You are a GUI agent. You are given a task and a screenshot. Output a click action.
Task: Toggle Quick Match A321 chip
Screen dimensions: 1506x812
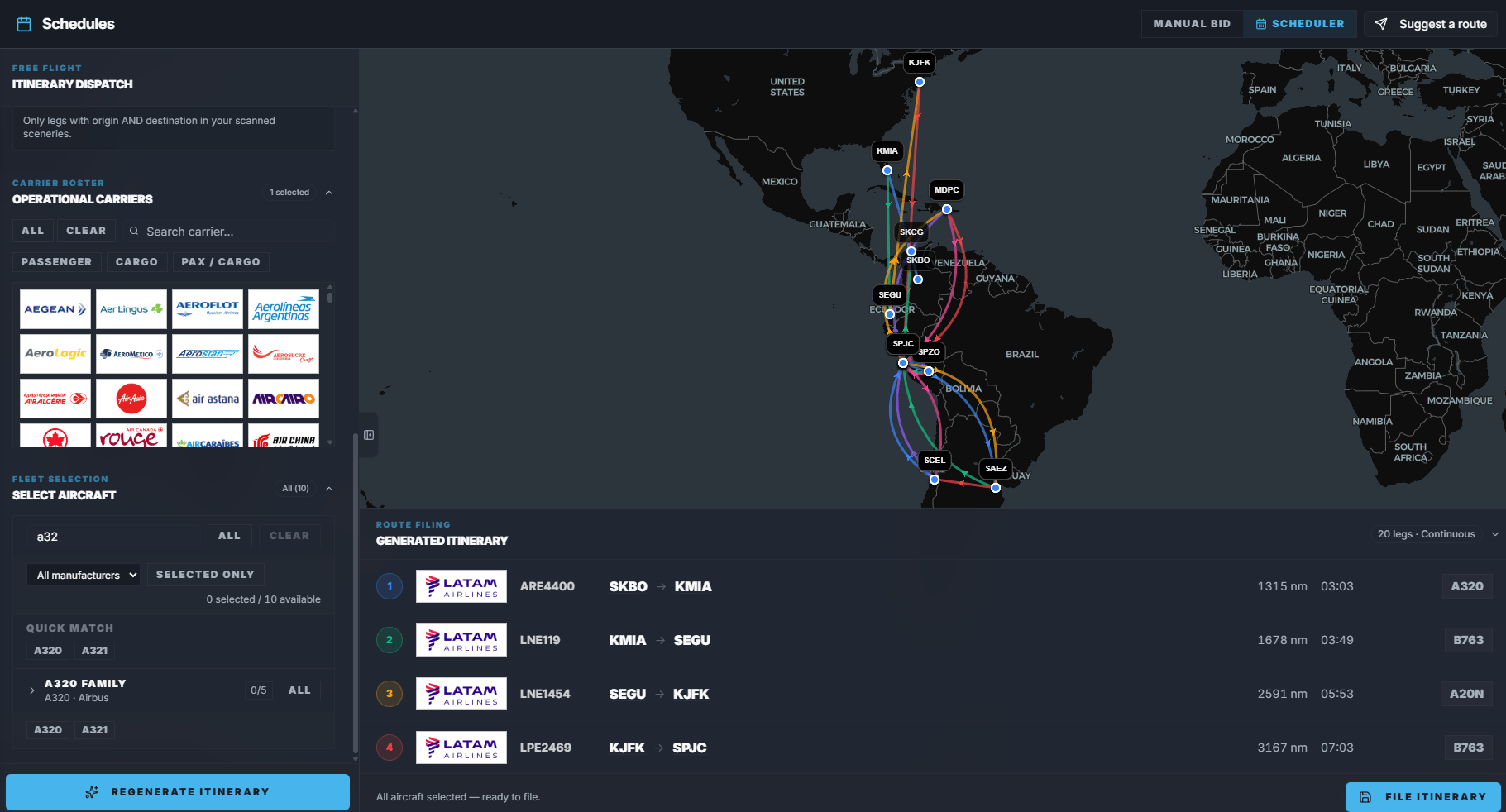(95, 651)
